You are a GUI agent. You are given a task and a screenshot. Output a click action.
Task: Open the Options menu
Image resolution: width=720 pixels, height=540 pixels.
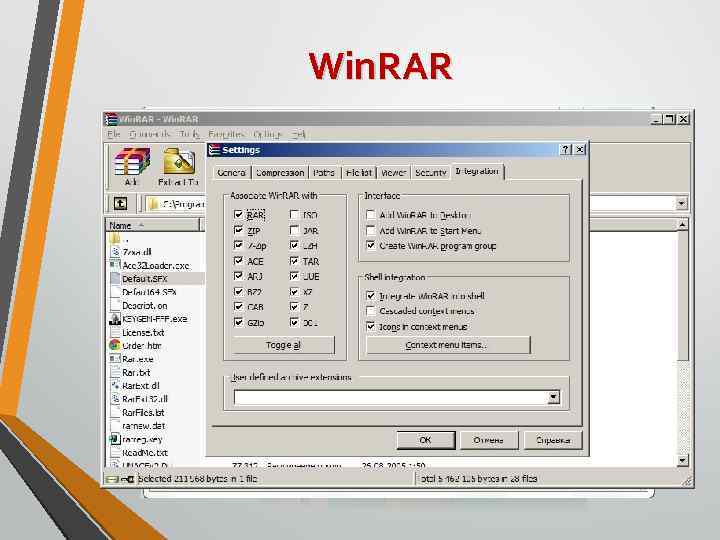pyautogui.click(x=267, y=134)
